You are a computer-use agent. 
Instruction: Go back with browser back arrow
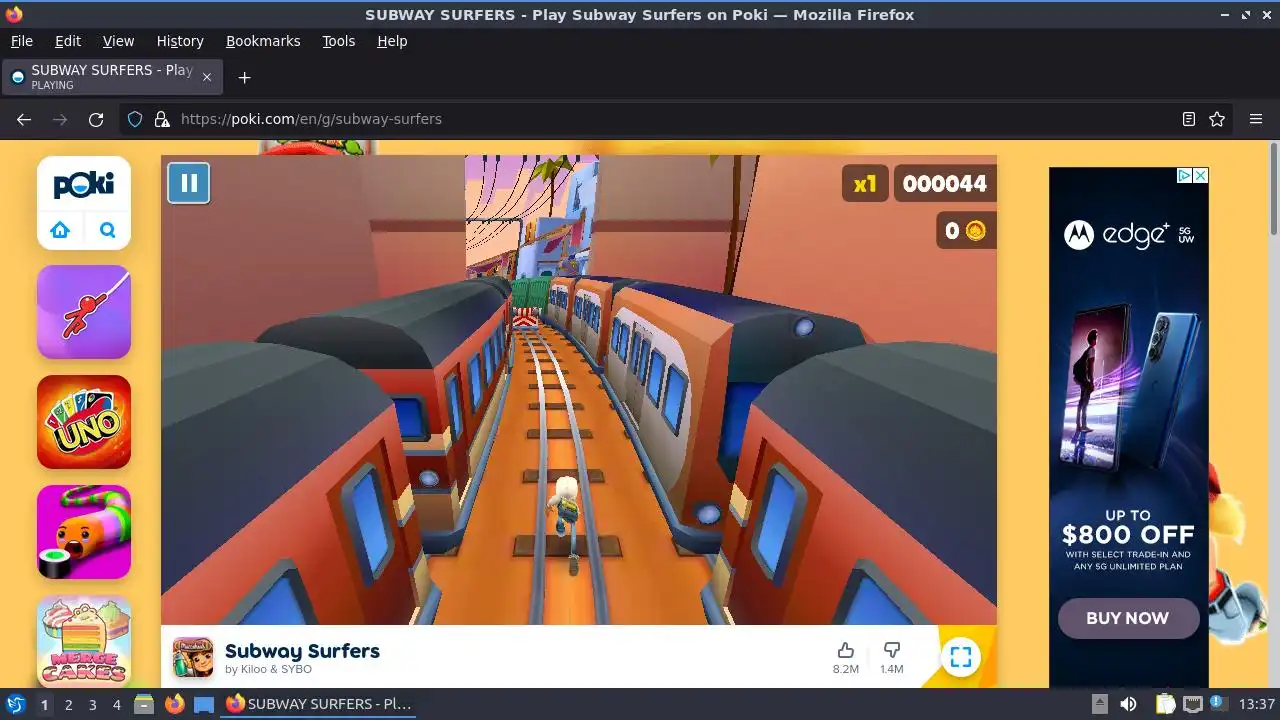(24, 119)
